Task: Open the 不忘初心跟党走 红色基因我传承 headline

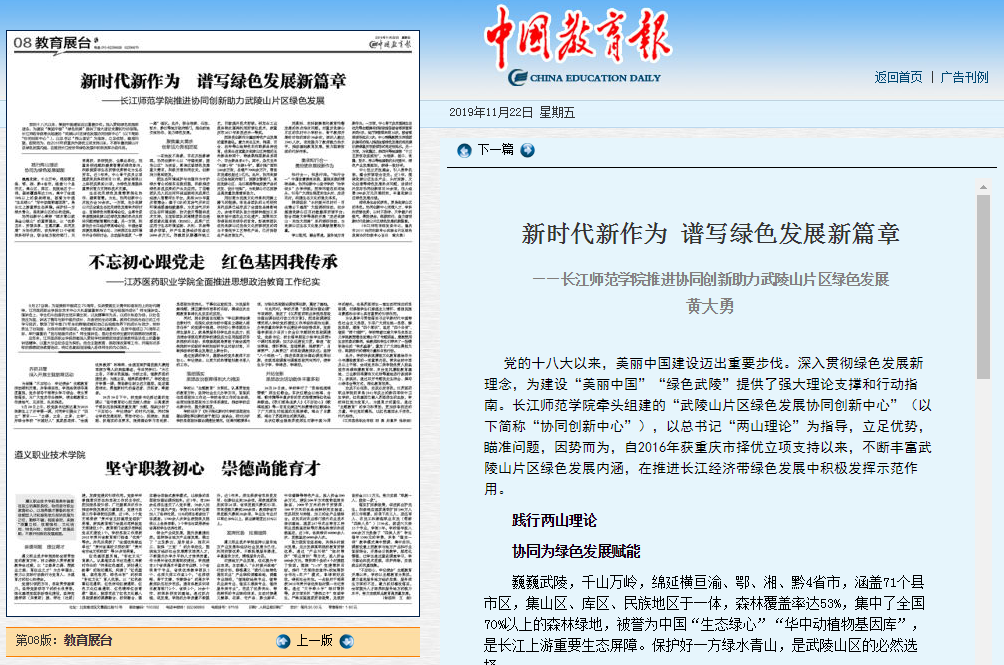Action: tap(213, 262)
